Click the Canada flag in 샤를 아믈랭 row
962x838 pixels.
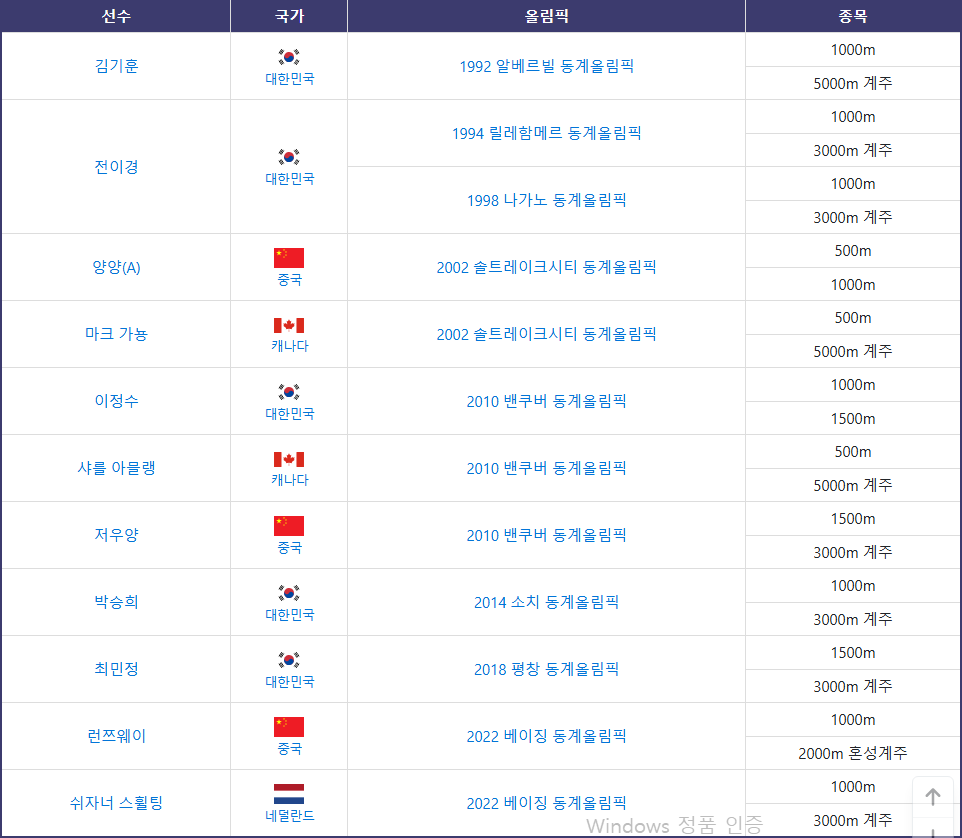[x=289, y=459]
